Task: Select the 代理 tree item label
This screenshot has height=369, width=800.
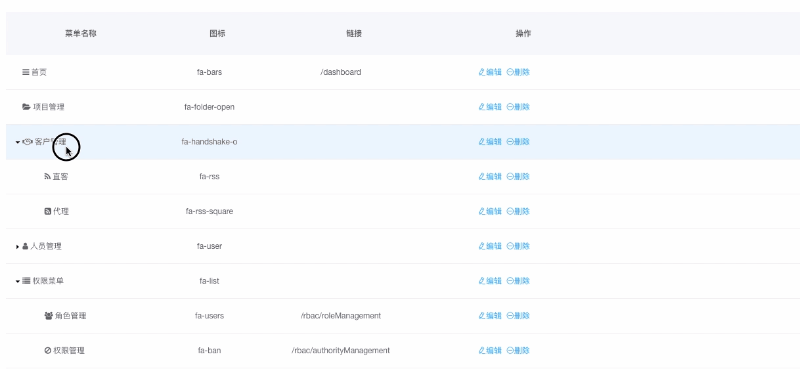Action: pos(61,211)
